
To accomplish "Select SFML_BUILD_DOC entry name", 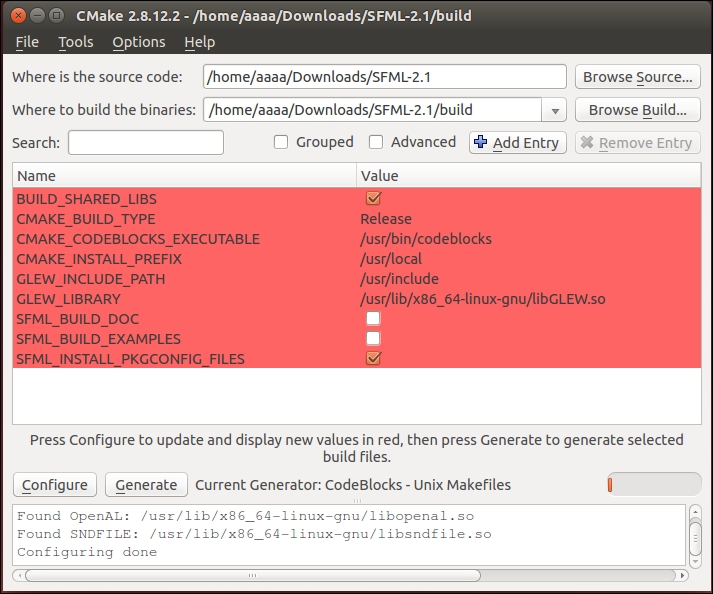I will click(x=78, y=319).
